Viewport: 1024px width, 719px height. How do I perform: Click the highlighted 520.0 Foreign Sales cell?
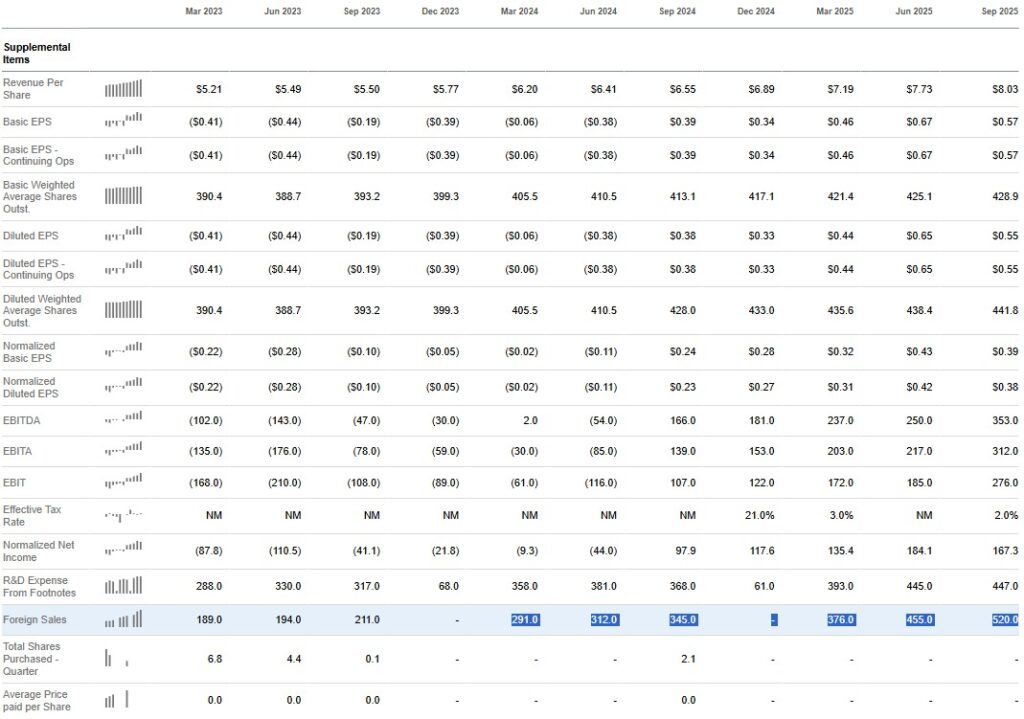[1002, 620]
